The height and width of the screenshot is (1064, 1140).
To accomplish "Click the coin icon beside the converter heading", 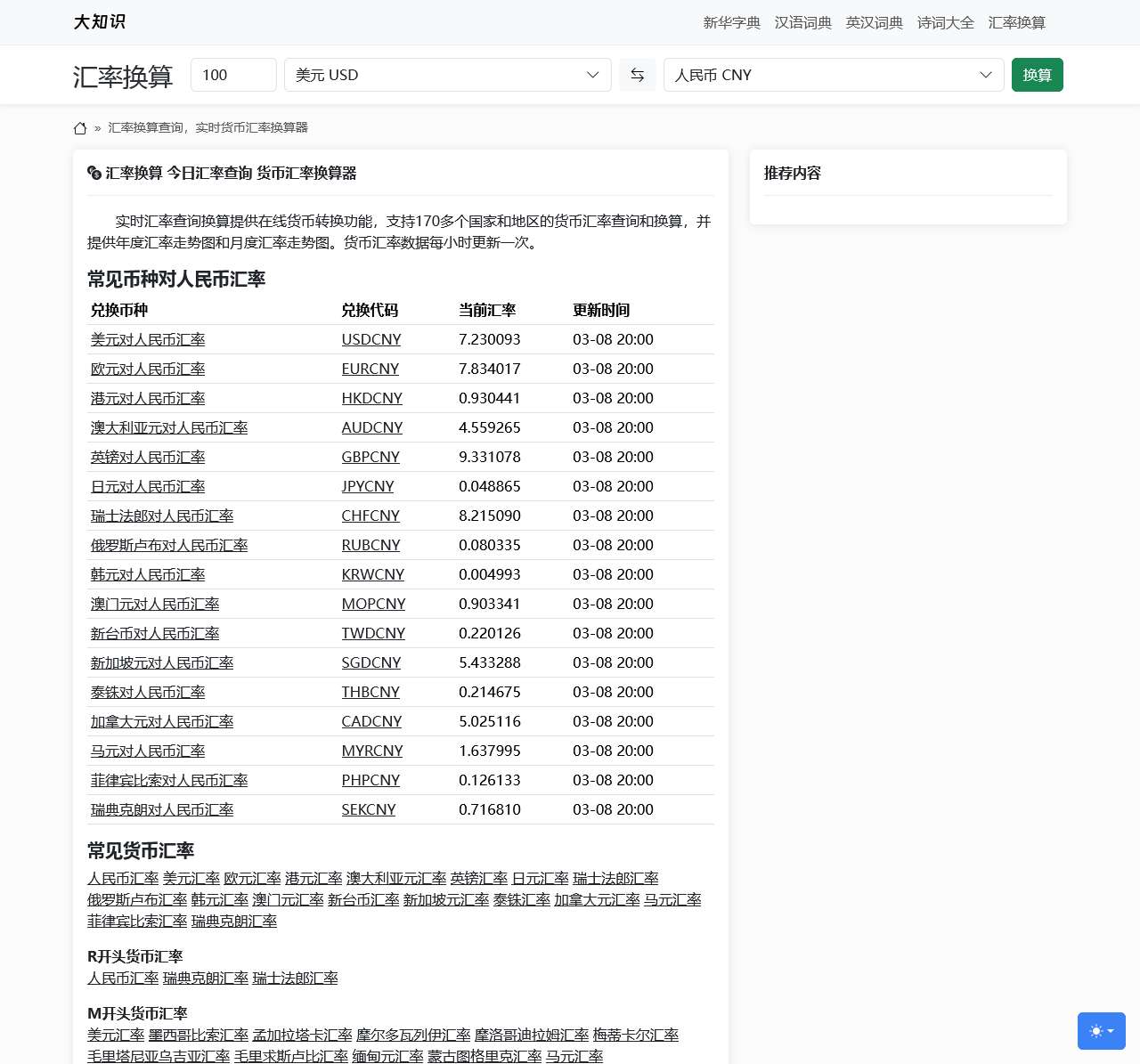I will (x=94, y=173).
